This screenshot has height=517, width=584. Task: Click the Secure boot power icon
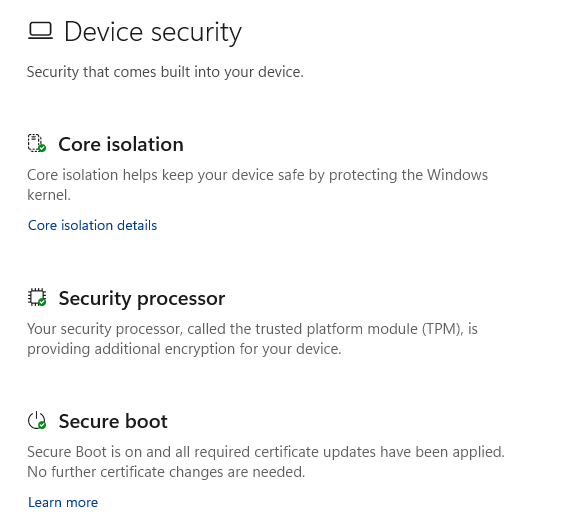pos(36,421)
